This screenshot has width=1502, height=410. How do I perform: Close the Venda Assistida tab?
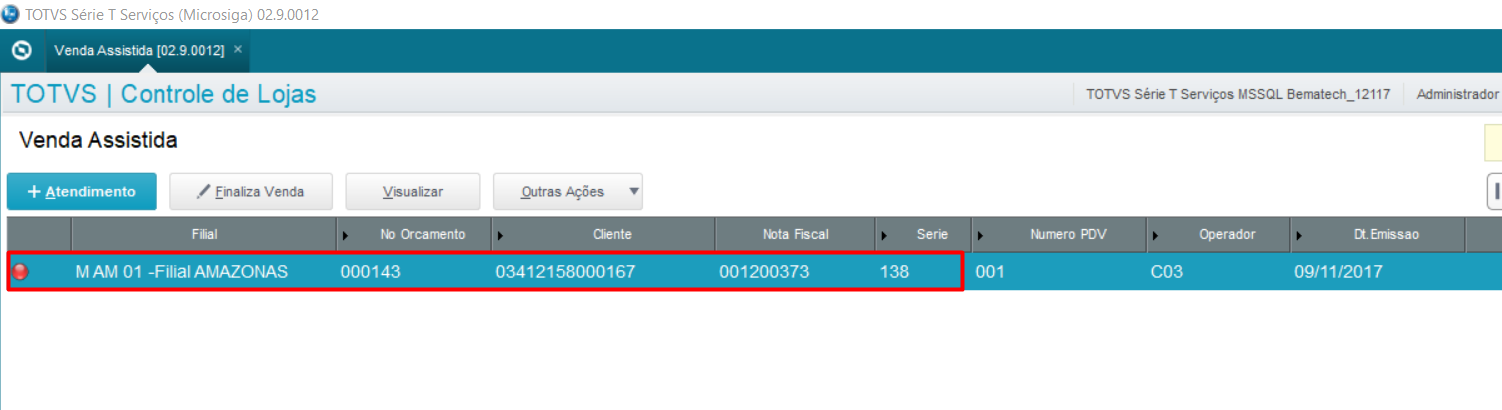point(237,49)
